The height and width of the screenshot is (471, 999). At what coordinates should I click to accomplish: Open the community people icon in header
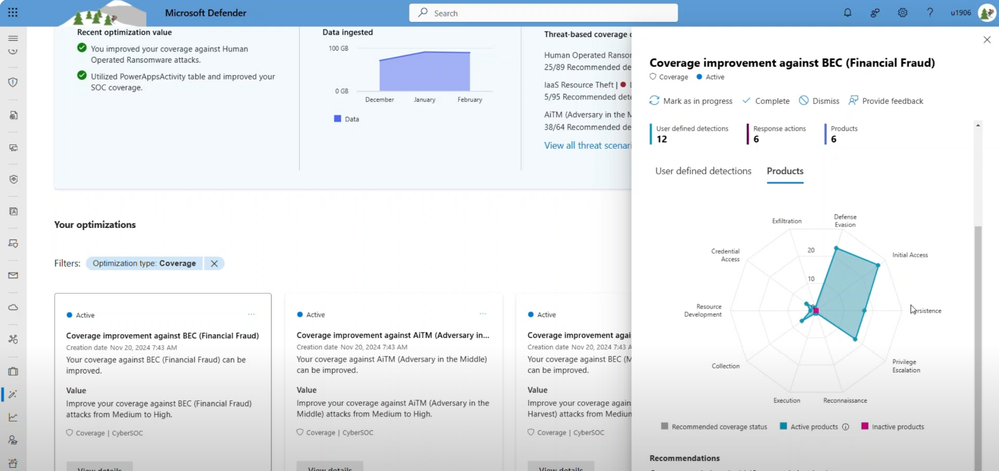click(875, 13)
